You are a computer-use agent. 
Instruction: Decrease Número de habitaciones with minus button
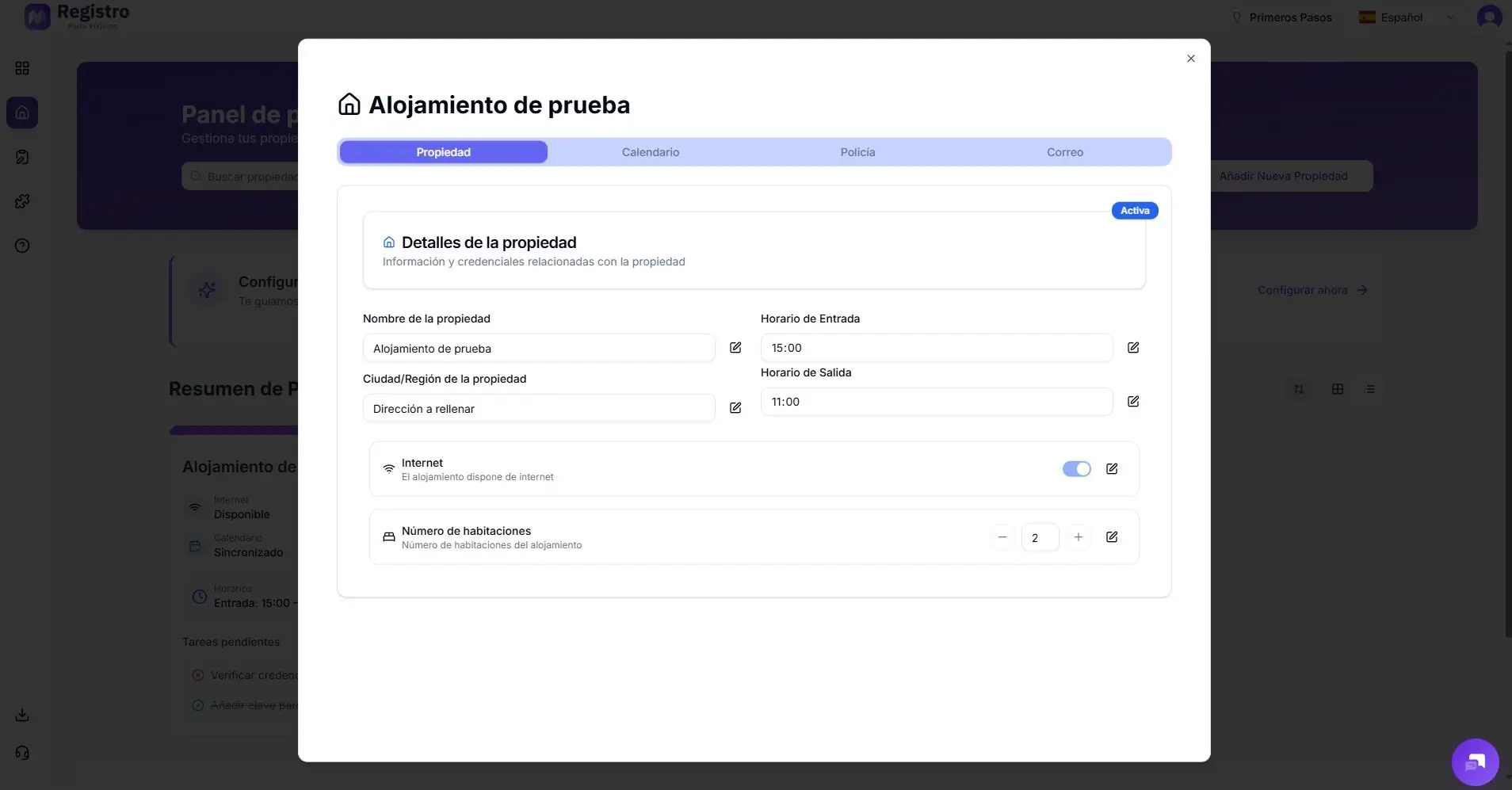tap(1001, 536)
